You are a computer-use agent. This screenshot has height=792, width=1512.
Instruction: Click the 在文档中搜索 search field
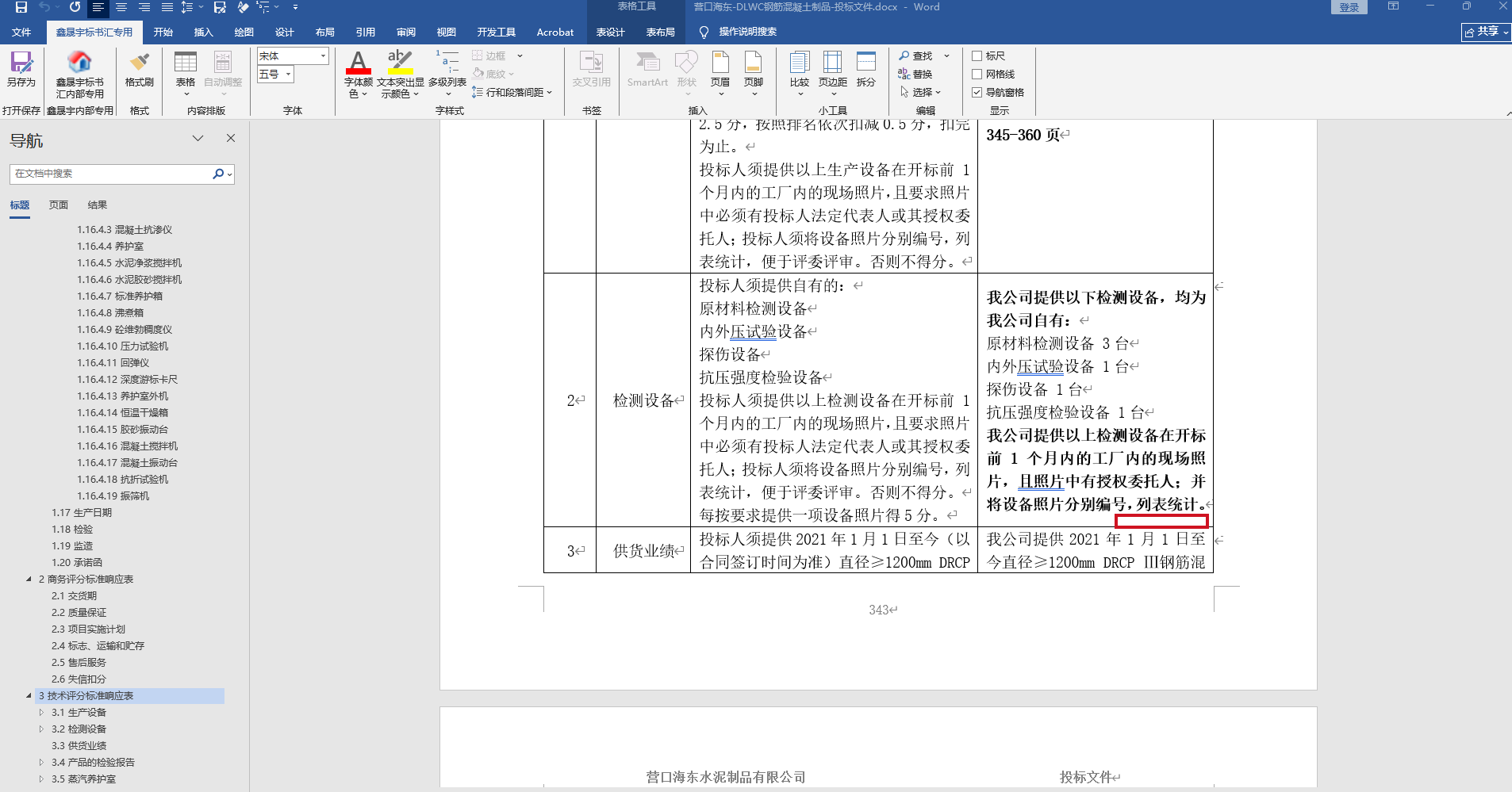pos(111,174)
